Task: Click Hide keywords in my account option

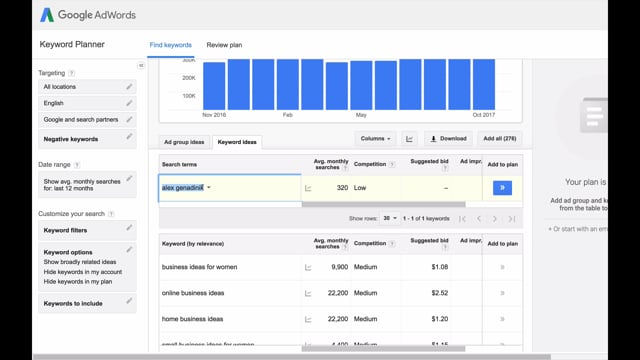Action: pyautogui.click(x=83, y=272)
